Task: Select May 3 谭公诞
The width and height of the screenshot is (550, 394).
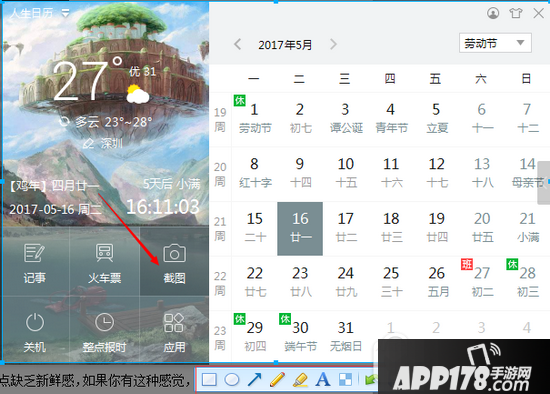Action: pos(346,119)
